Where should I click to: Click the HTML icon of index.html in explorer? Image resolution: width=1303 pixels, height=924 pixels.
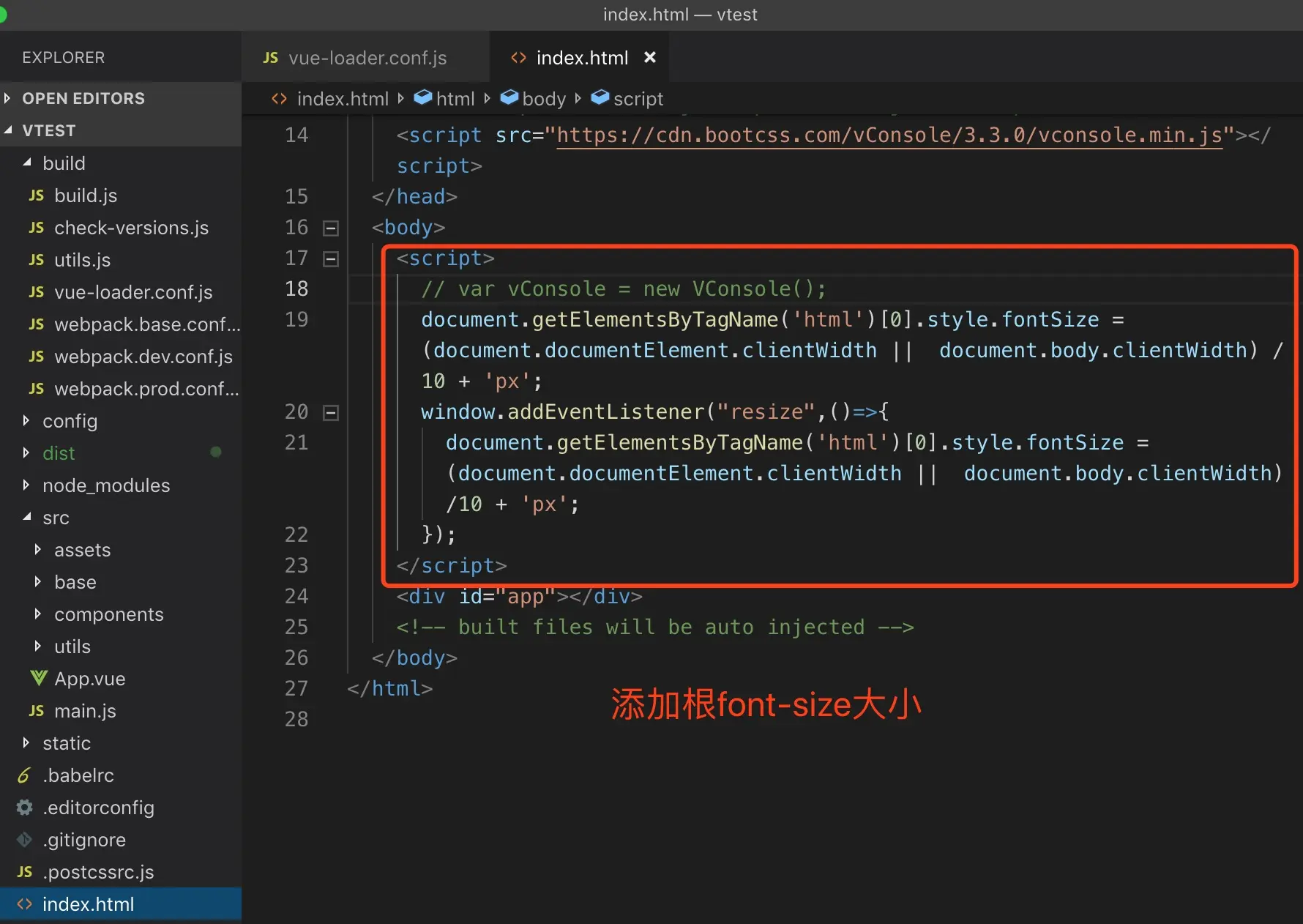tap(24, 904)
